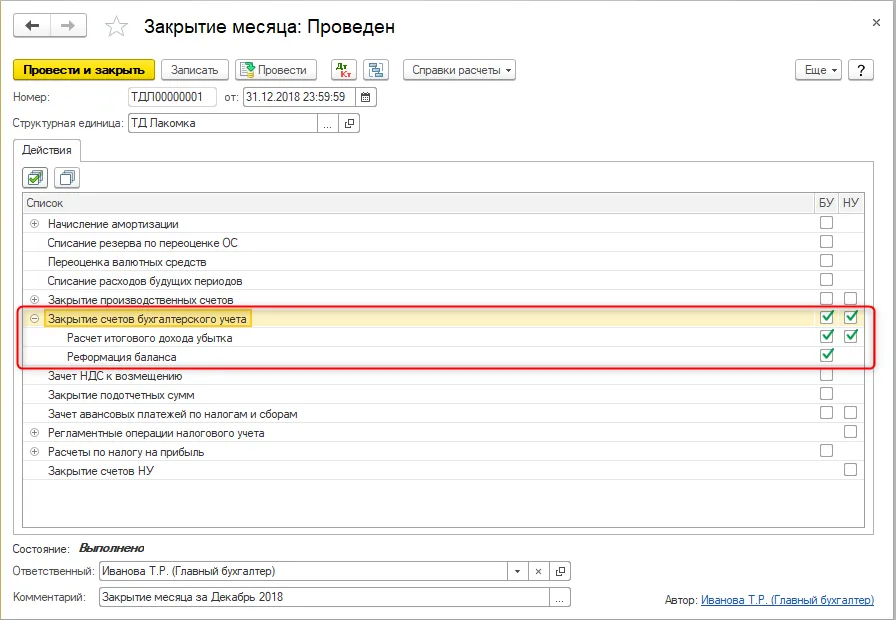Screen dimensions: 896x620
Task: Click the Комментарий input field
Action: [324, 598]
